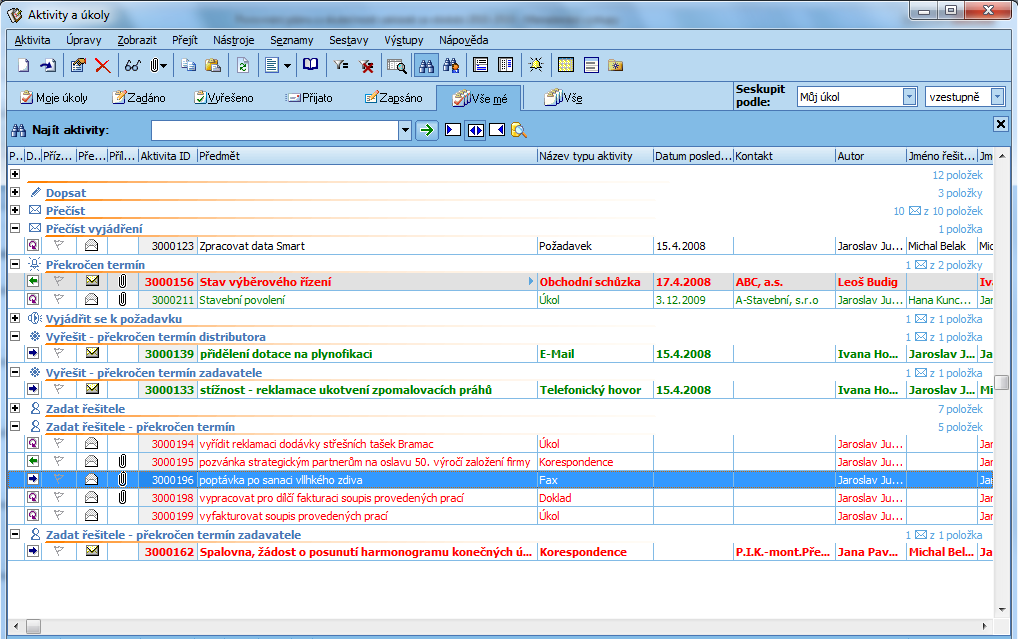The image size is (1018, 639).
Task: Click the magnifier icon in search bar
Action: (519, 130)
